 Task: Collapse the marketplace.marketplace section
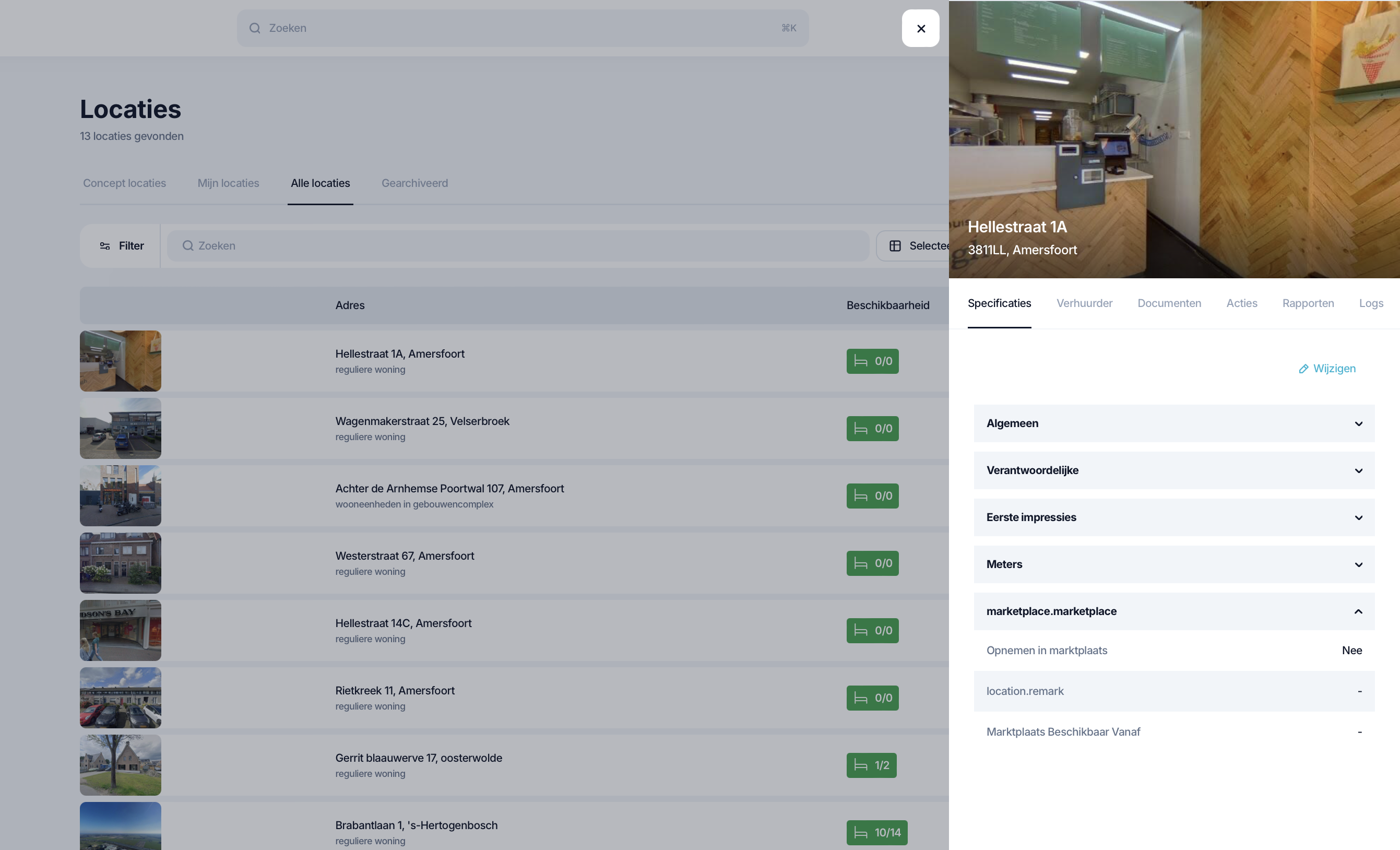pos(1358,611)
